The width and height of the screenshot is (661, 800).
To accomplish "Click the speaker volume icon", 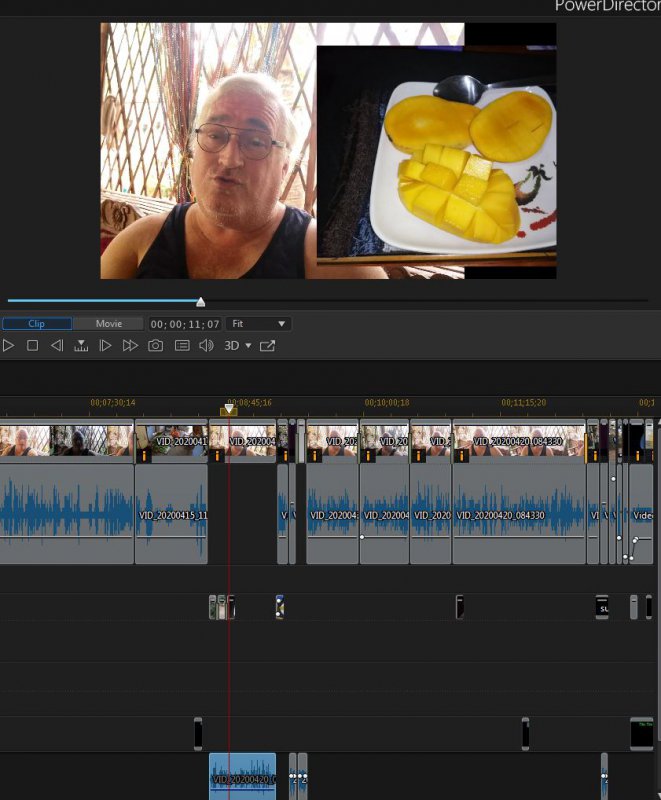I will point(206,346).
